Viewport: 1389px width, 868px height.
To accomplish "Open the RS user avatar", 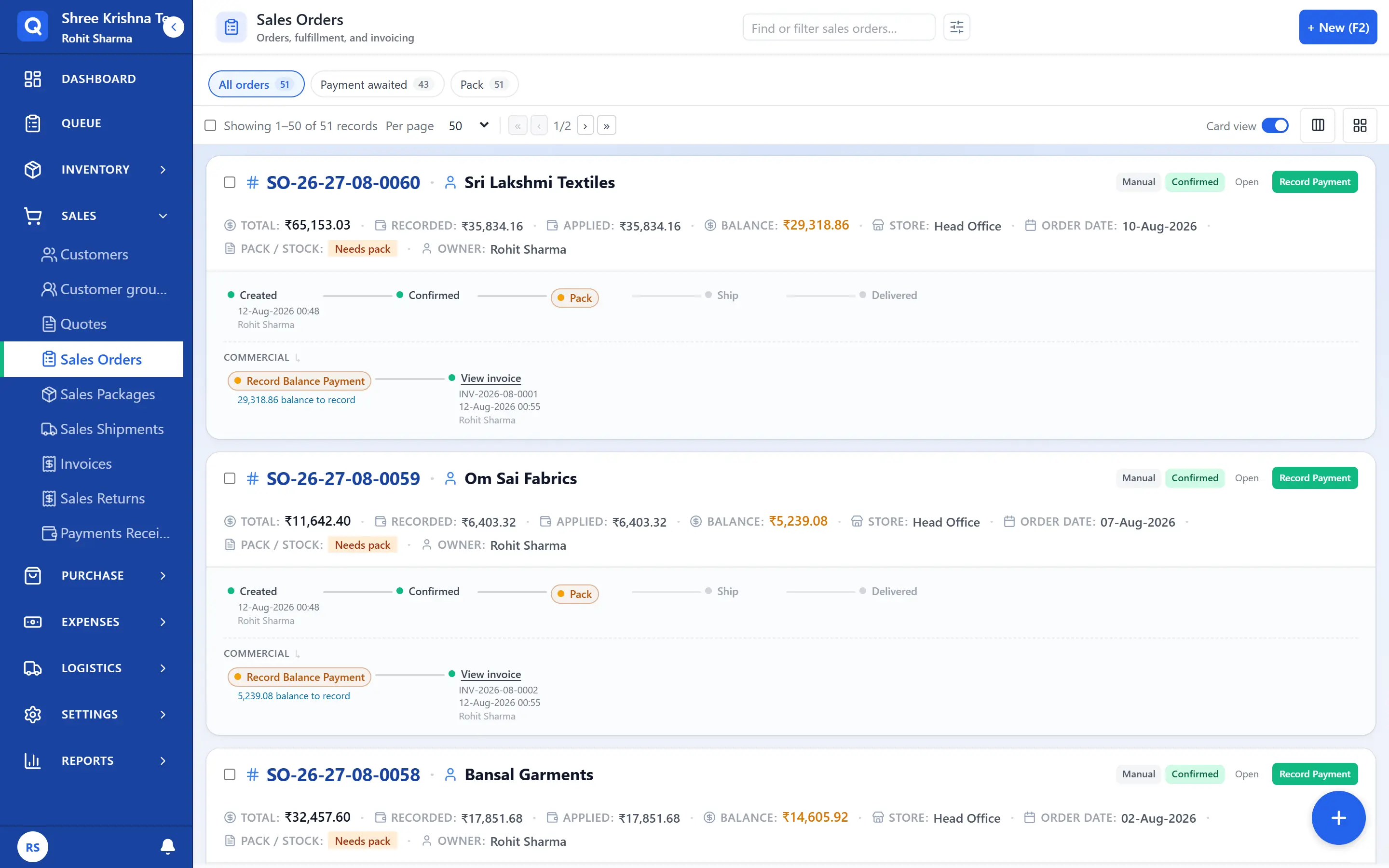I will point(33,847).
